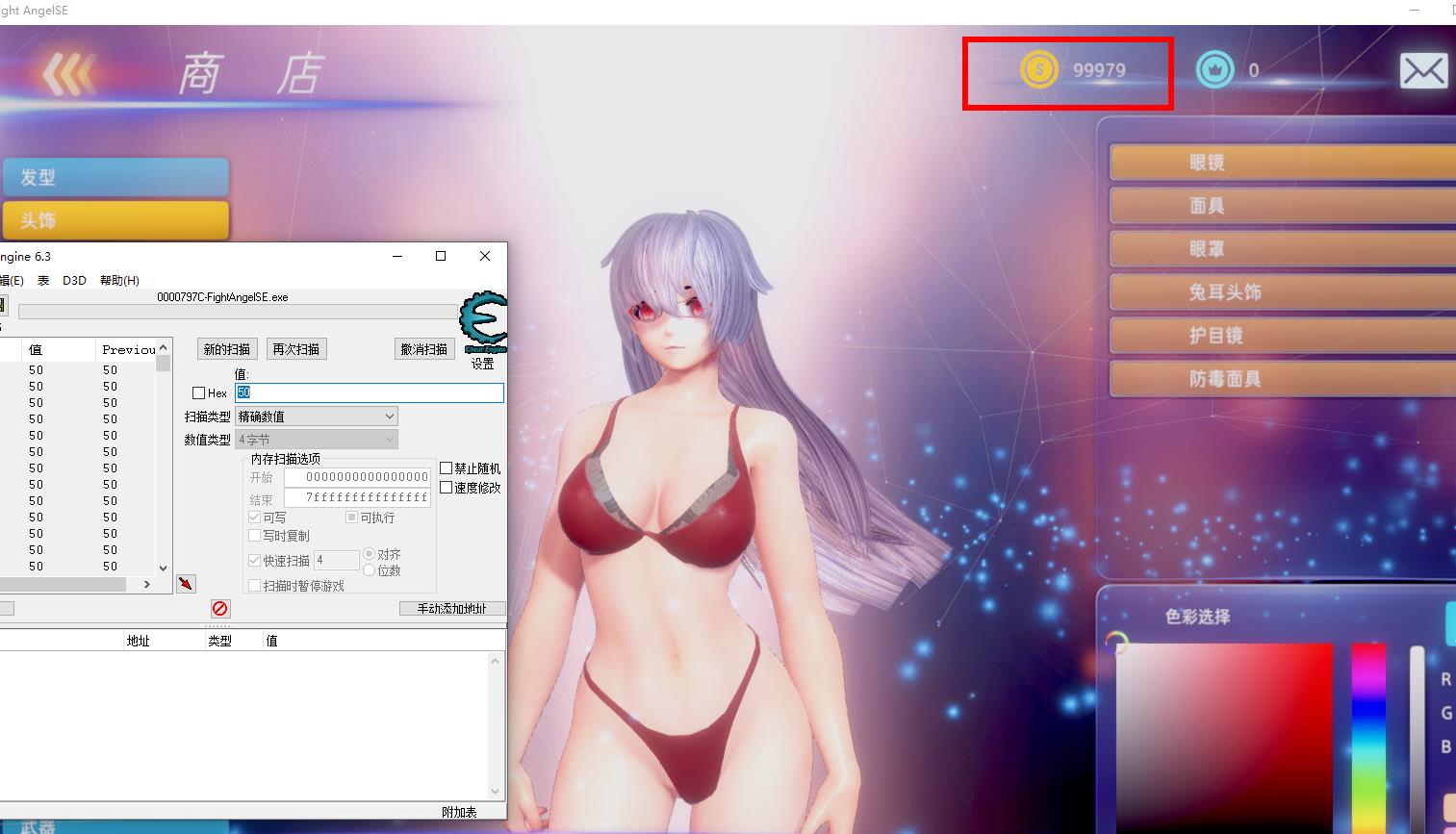Viewport: 1456px width, 834px height.
Task: Select the 位数 radio button
Action: 369,570
